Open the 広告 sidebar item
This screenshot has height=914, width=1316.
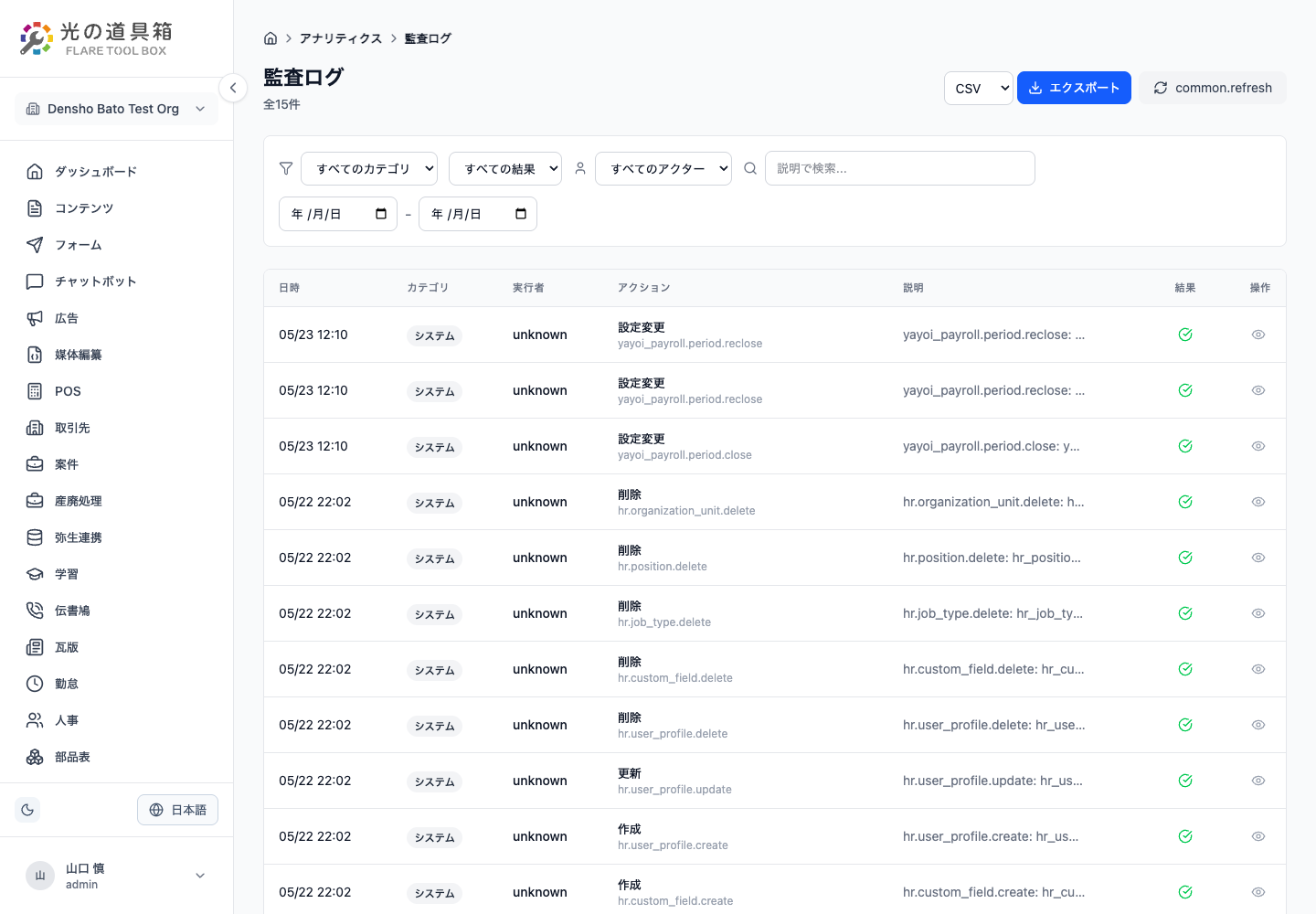click(x=116, y=318)
